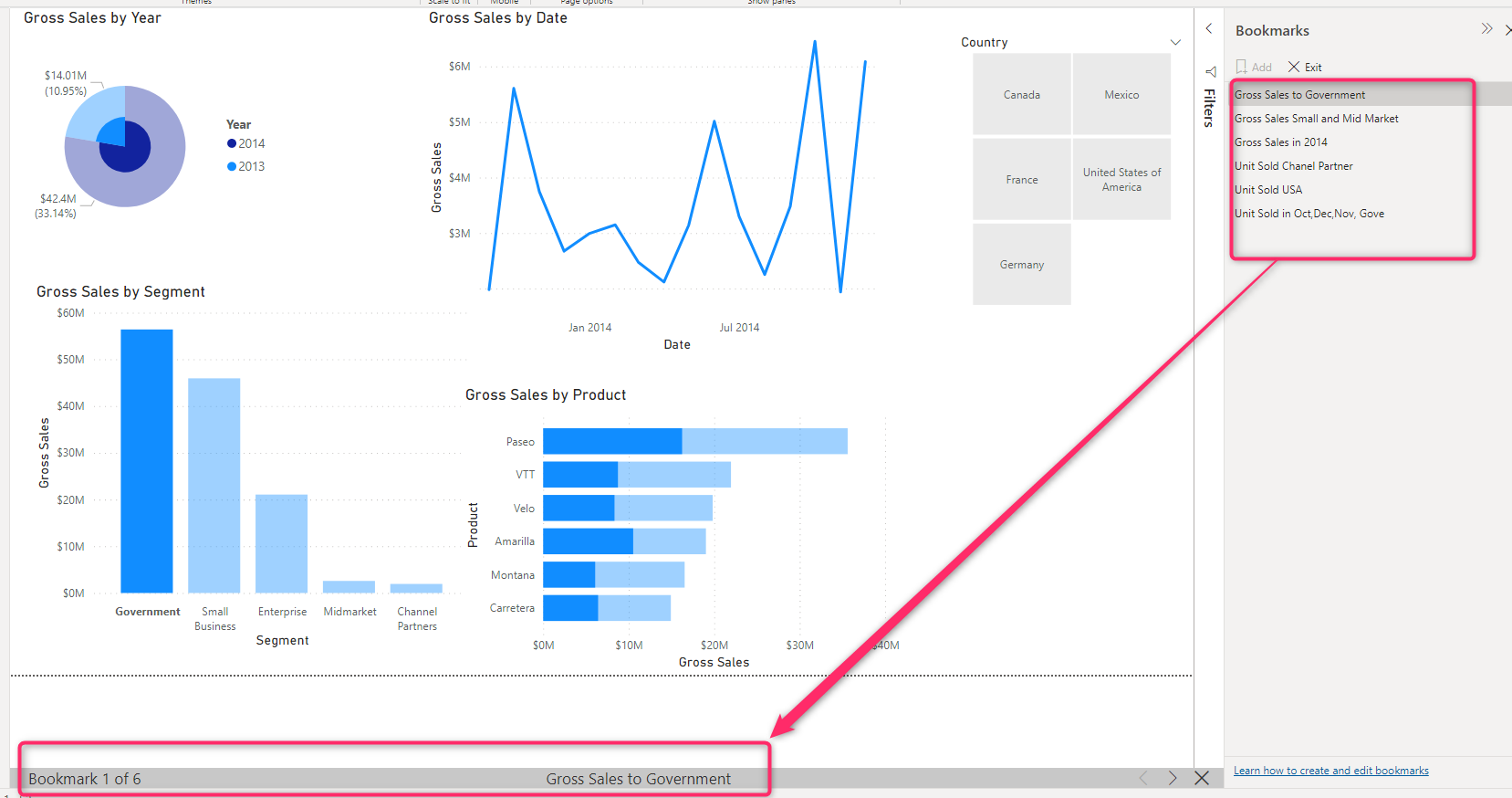Click the Government bar in segment chart
This screenshot has height=798, width=1512.
click(147, 461)
